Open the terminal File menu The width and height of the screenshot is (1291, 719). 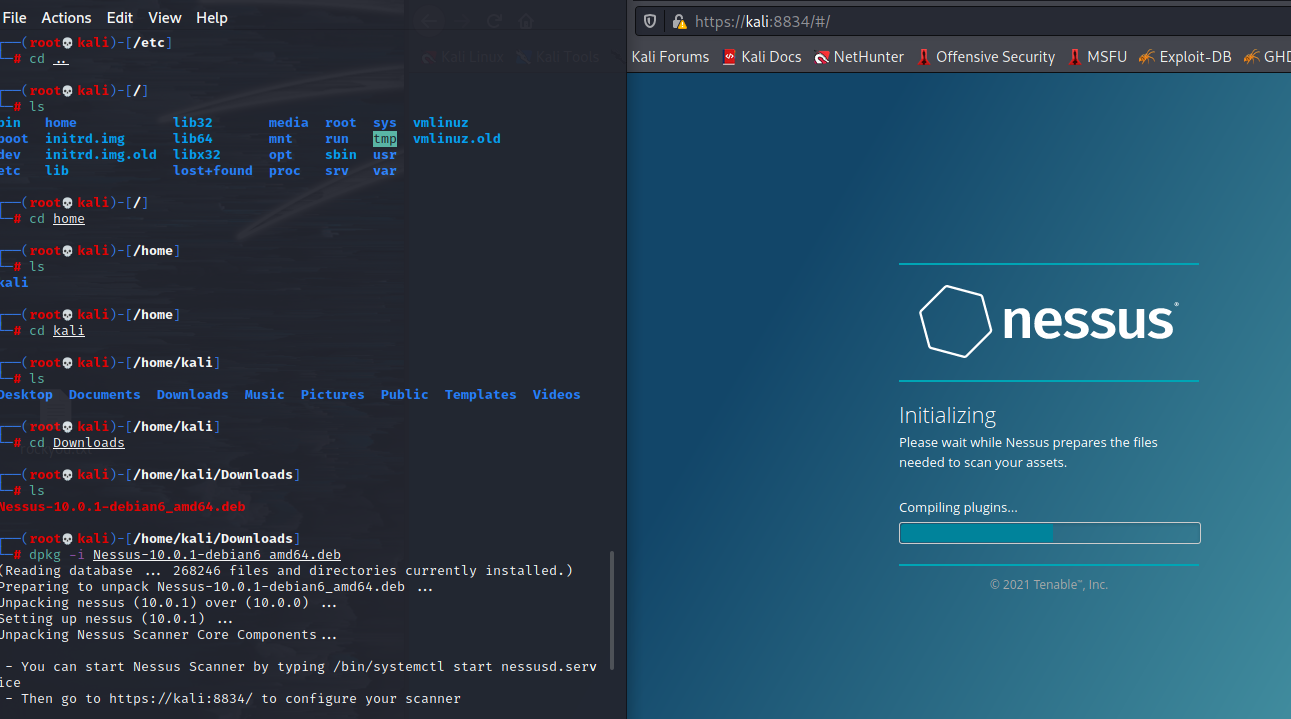click(15, 18)
